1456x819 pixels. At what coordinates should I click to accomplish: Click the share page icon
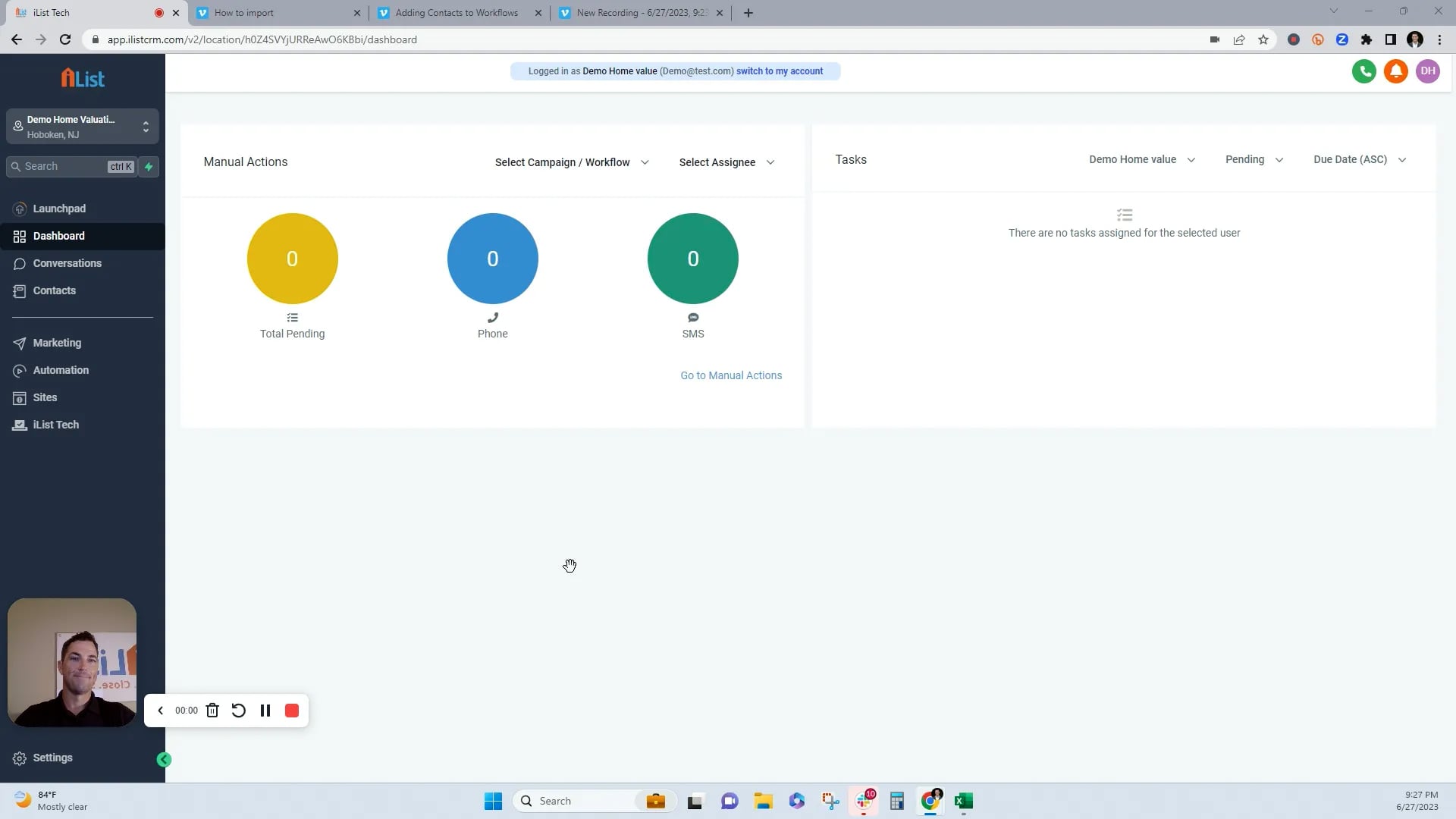tap(1239, 39)
